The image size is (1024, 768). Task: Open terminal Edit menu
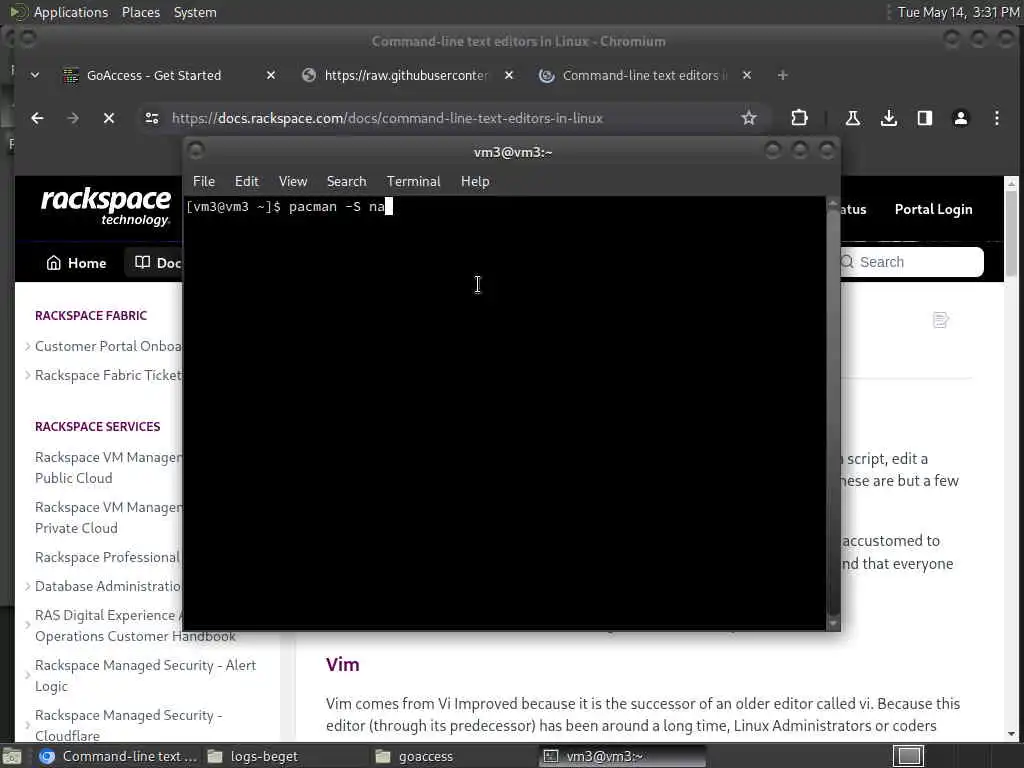point(247,182)
